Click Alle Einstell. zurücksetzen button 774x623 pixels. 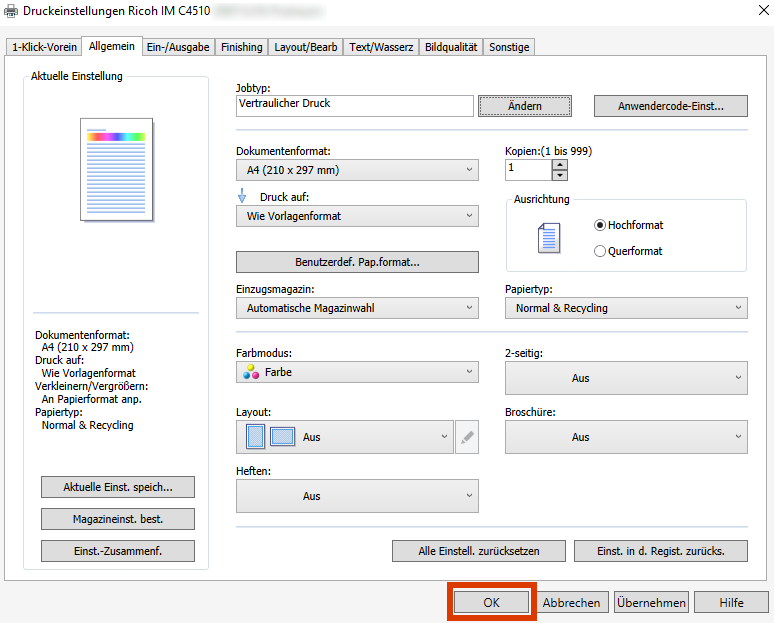click(479, 551)
